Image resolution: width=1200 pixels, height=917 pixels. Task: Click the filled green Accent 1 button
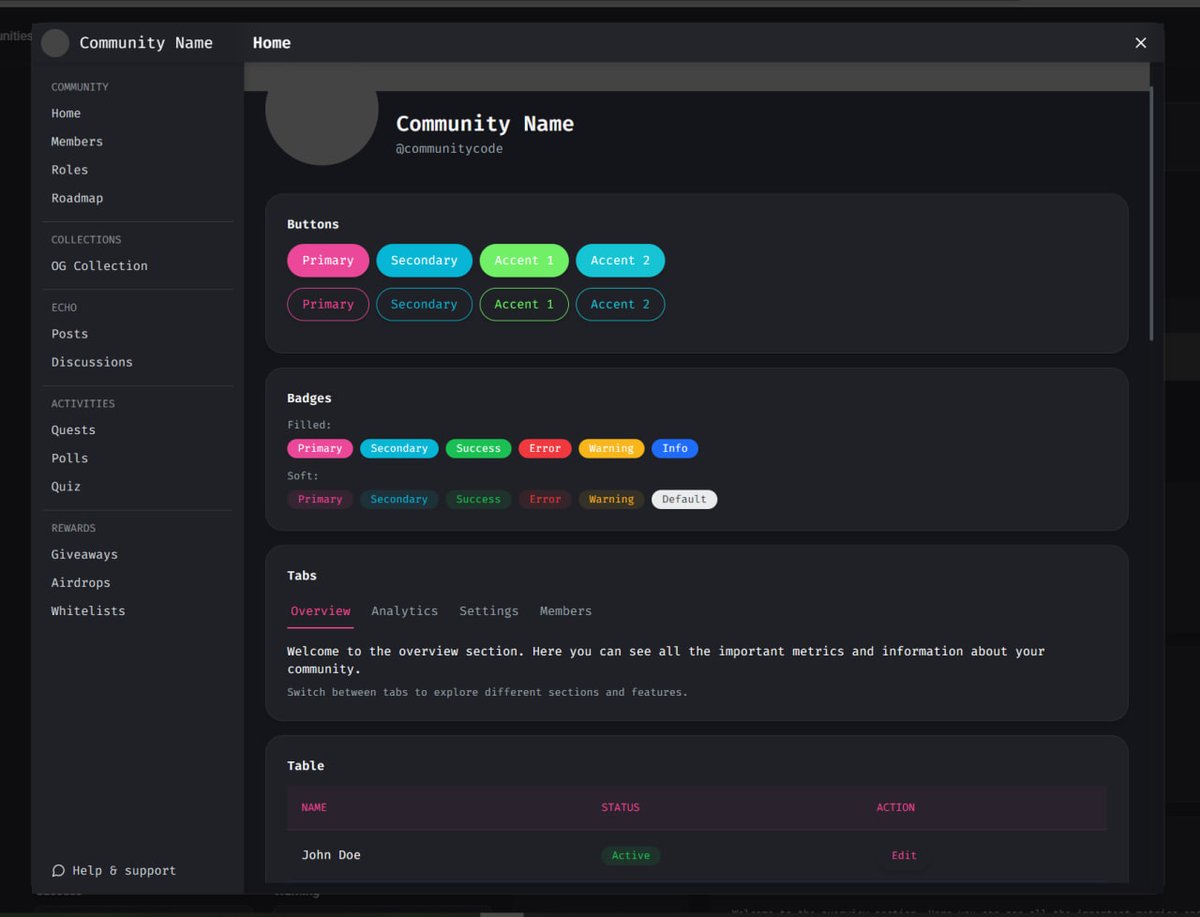click(x=524, y=260)
